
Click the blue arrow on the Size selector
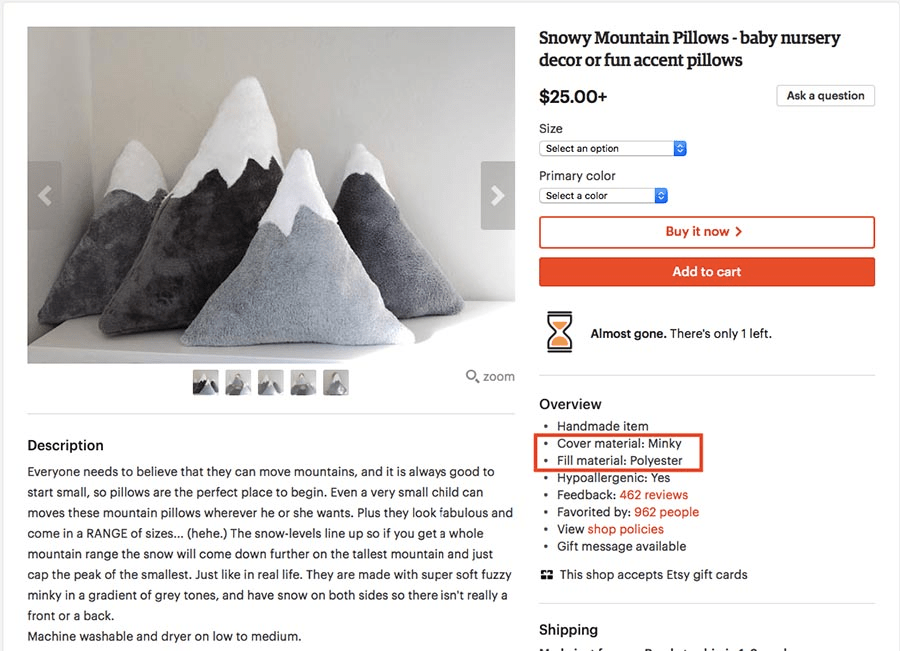tap(680, 148)
